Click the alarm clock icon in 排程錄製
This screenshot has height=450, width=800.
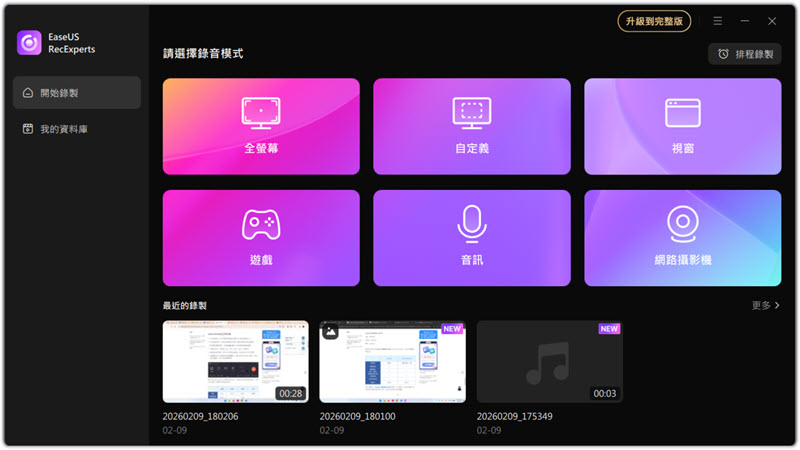coord(723,54)
